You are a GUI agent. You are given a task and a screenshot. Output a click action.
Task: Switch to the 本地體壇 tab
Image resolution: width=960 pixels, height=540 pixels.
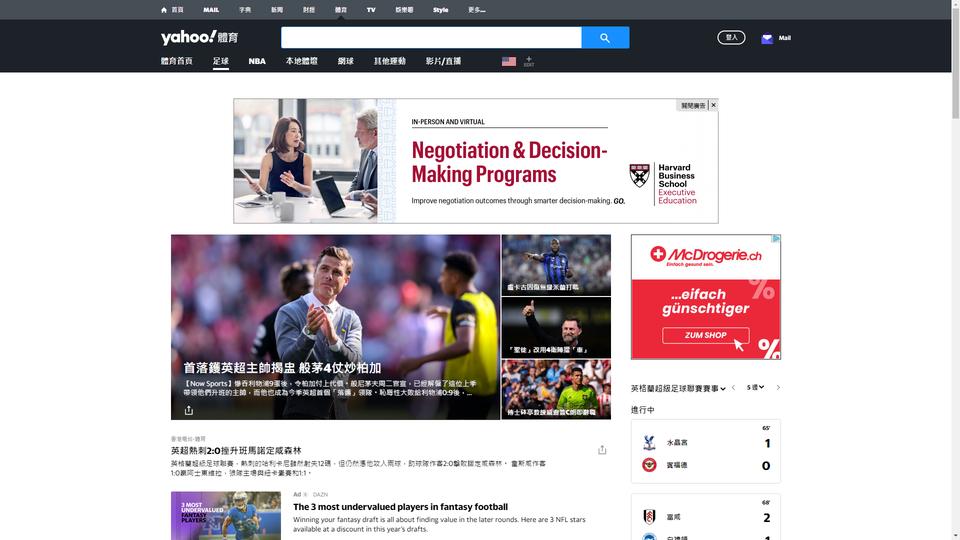301,61
